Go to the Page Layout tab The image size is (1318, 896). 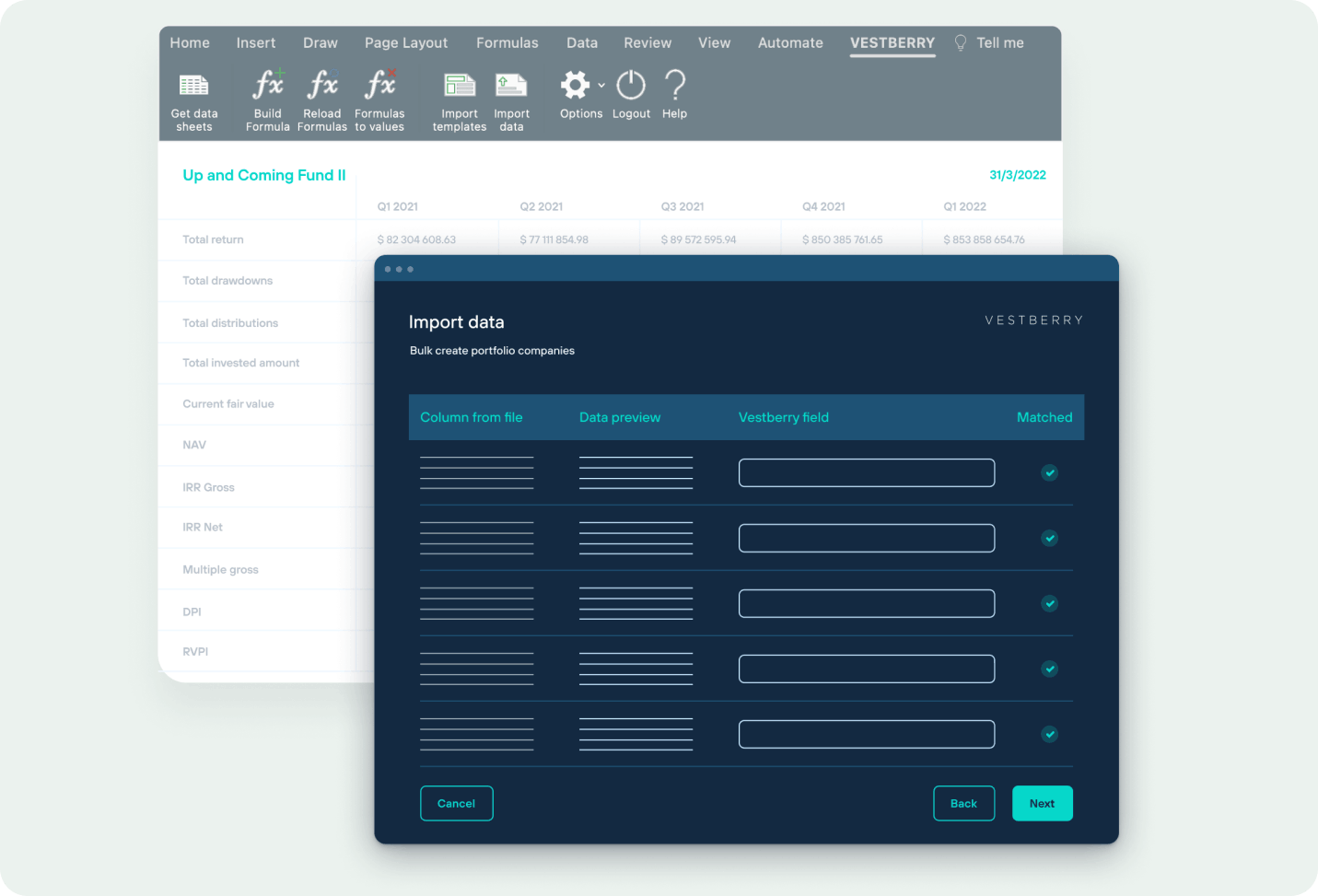406,43
